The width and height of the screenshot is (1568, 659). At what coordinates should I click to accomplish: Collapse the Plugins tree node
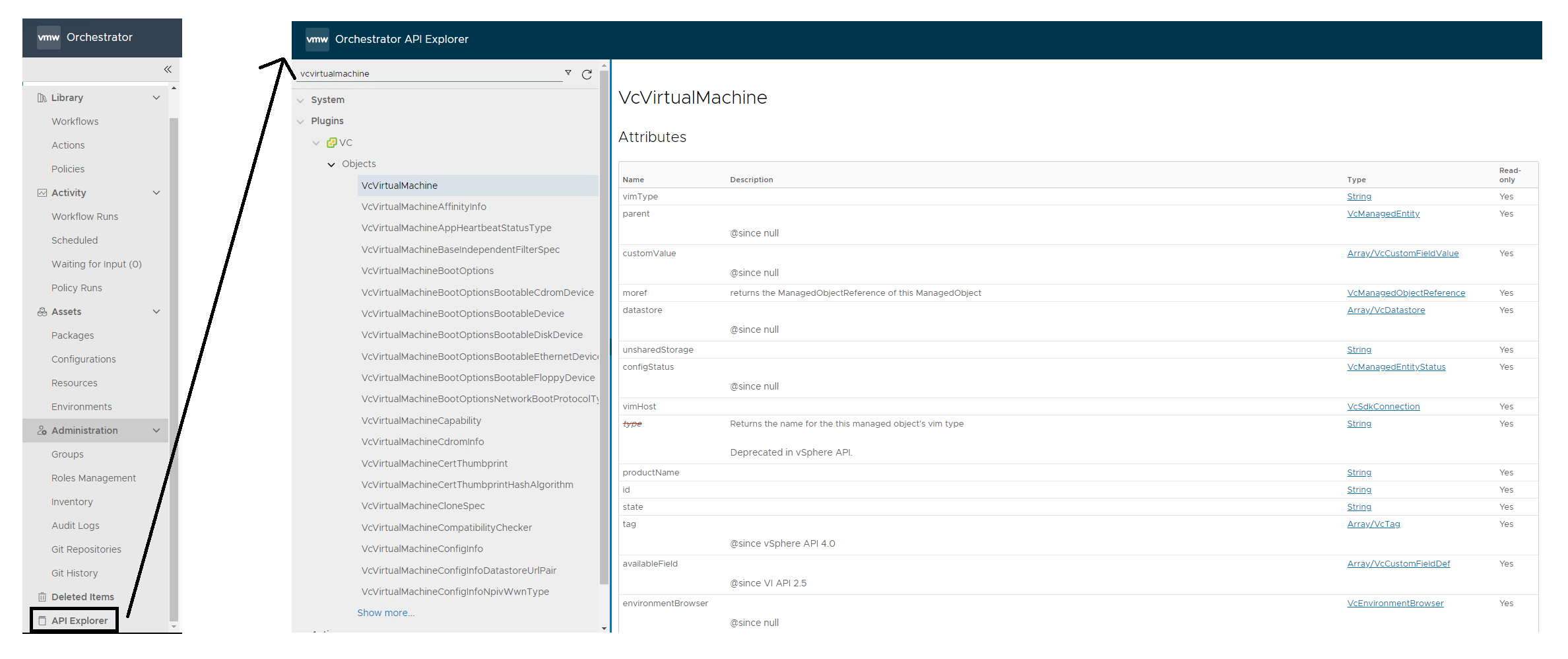click(300, 121)
